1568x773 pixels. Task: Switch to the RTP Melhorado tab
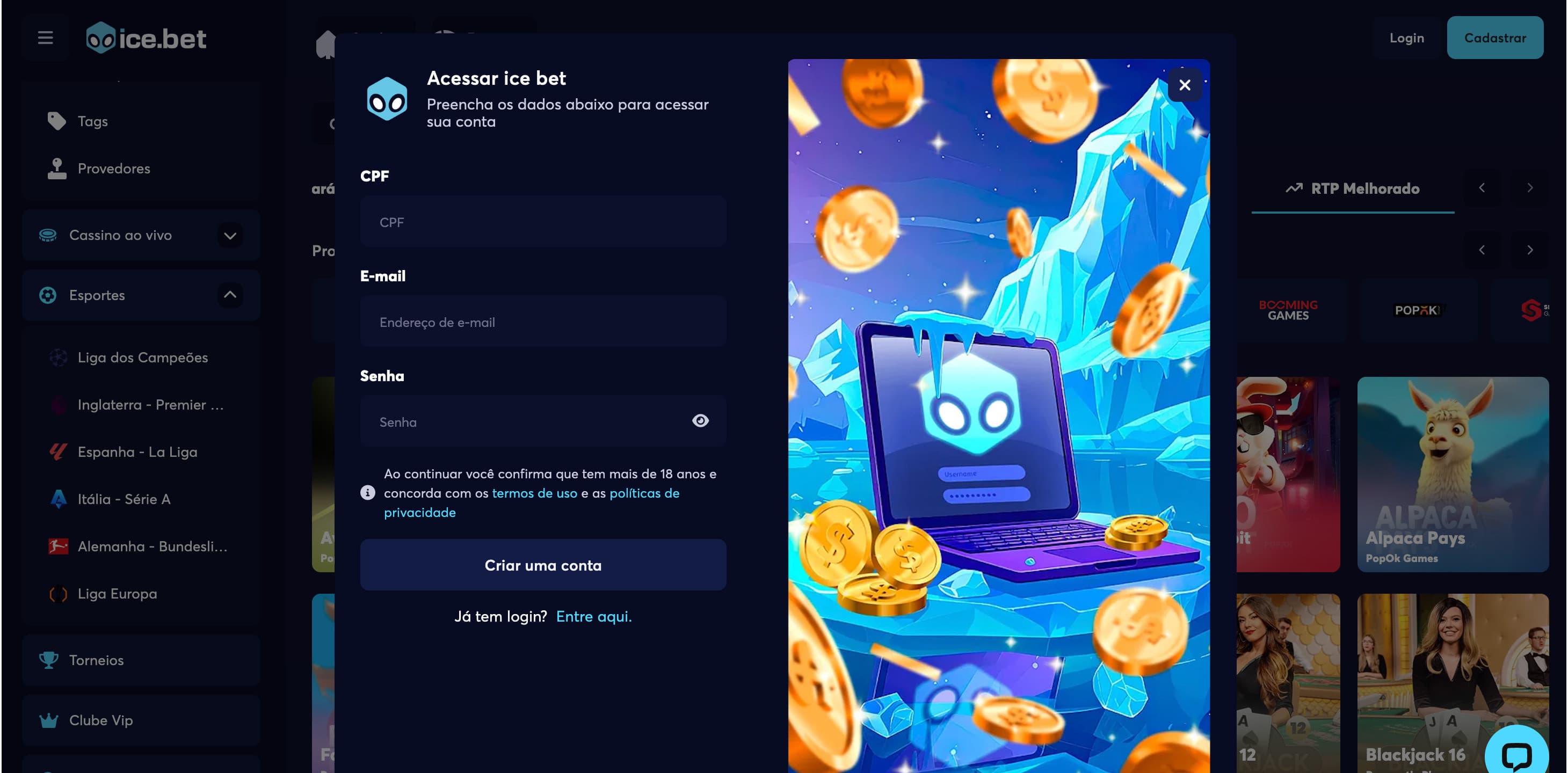[x=1352, y=188]
